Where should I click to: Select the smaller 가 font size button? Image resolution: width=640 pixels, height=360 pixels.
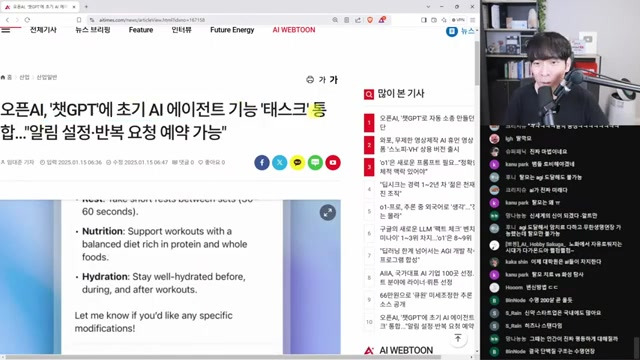pyautogui.click(x=322, y=80)
